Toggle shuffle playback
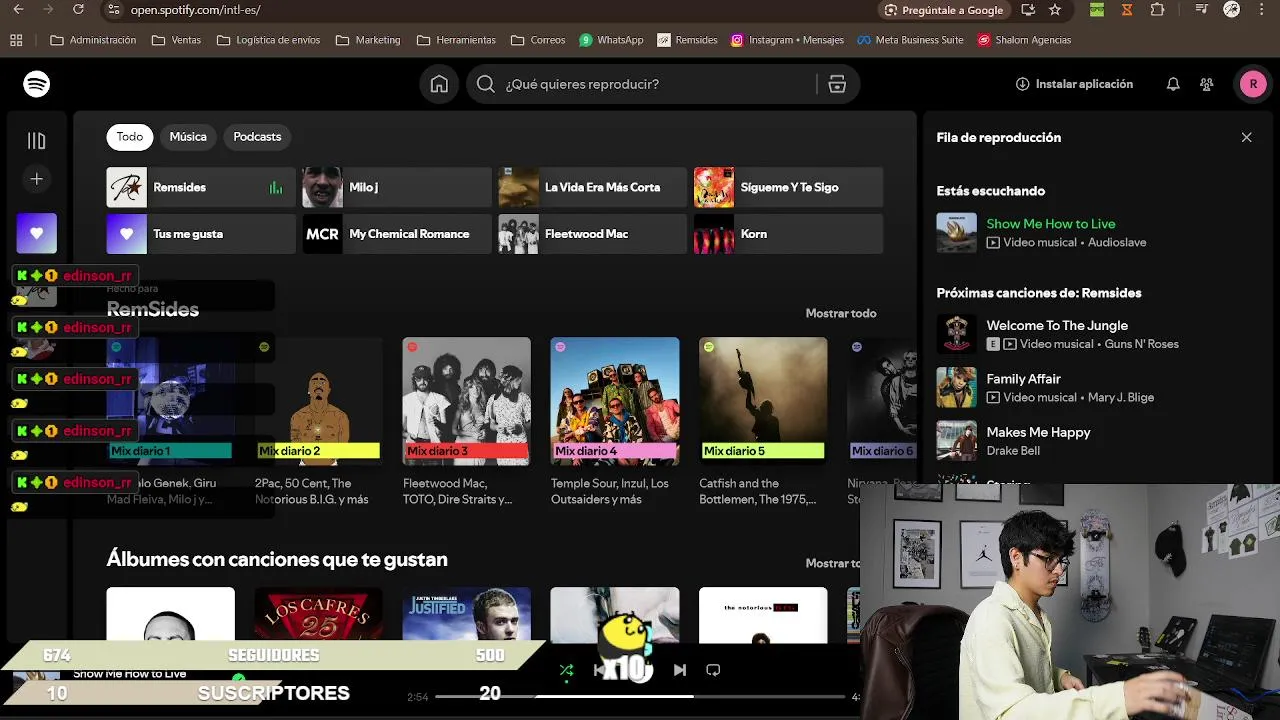The width and height of the screenshot is (1280, 720). (567, 670)
